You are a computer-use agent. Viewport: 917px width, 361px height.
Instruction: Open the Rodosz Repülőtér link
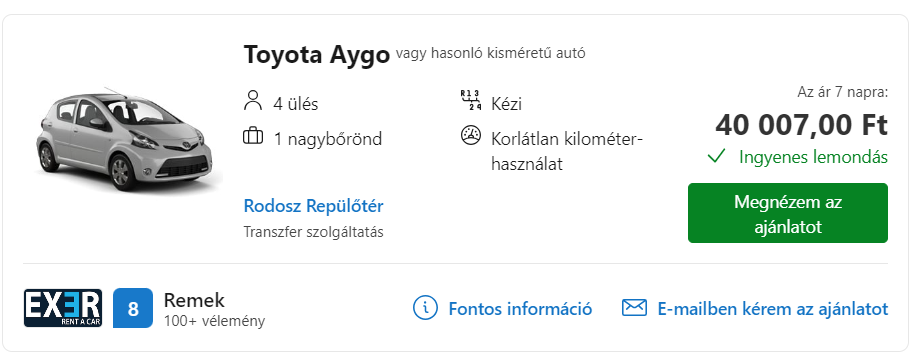(313, 206)
